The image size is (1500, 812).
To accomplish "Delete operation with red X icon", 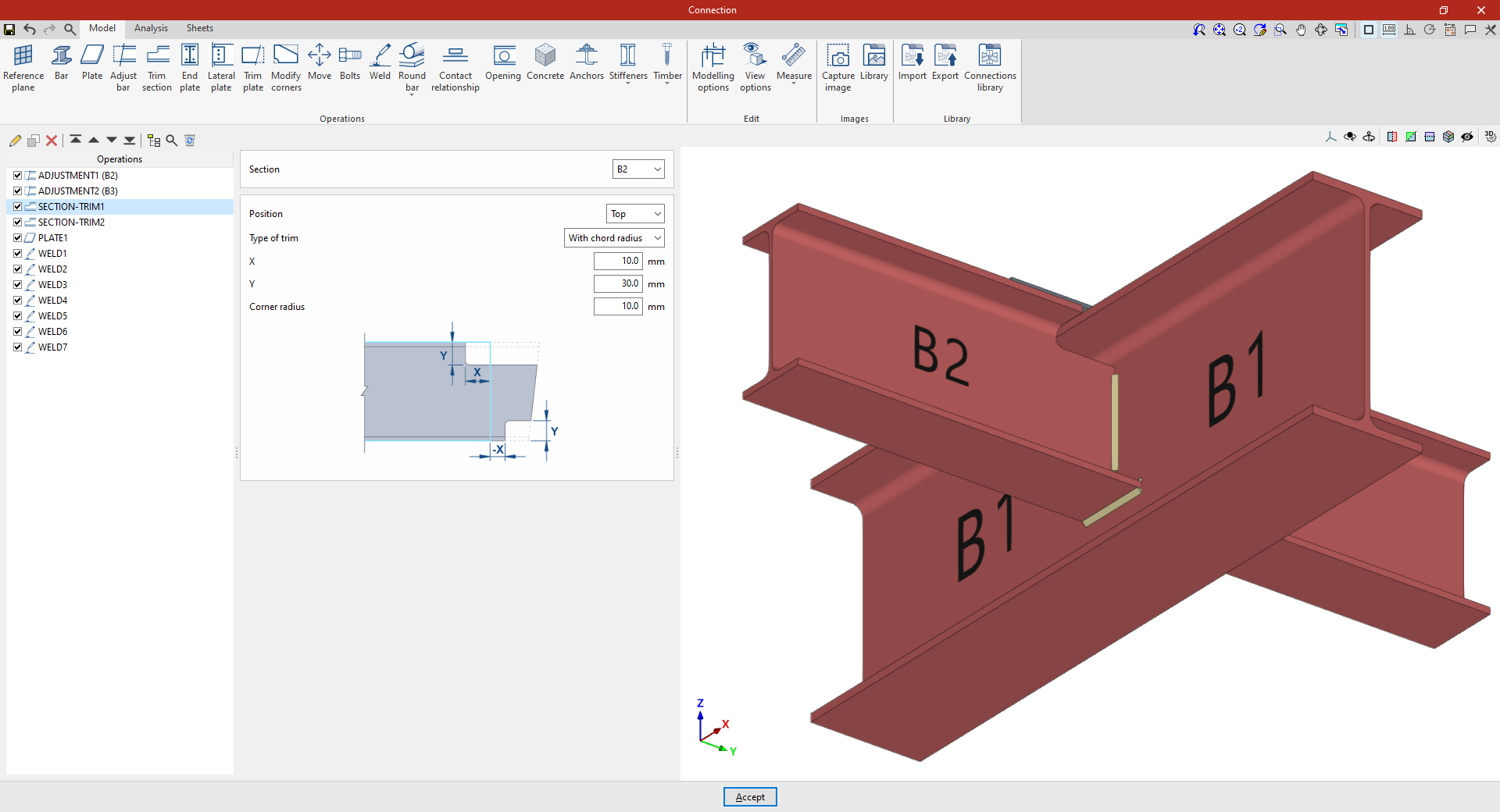I will (52, 141).
